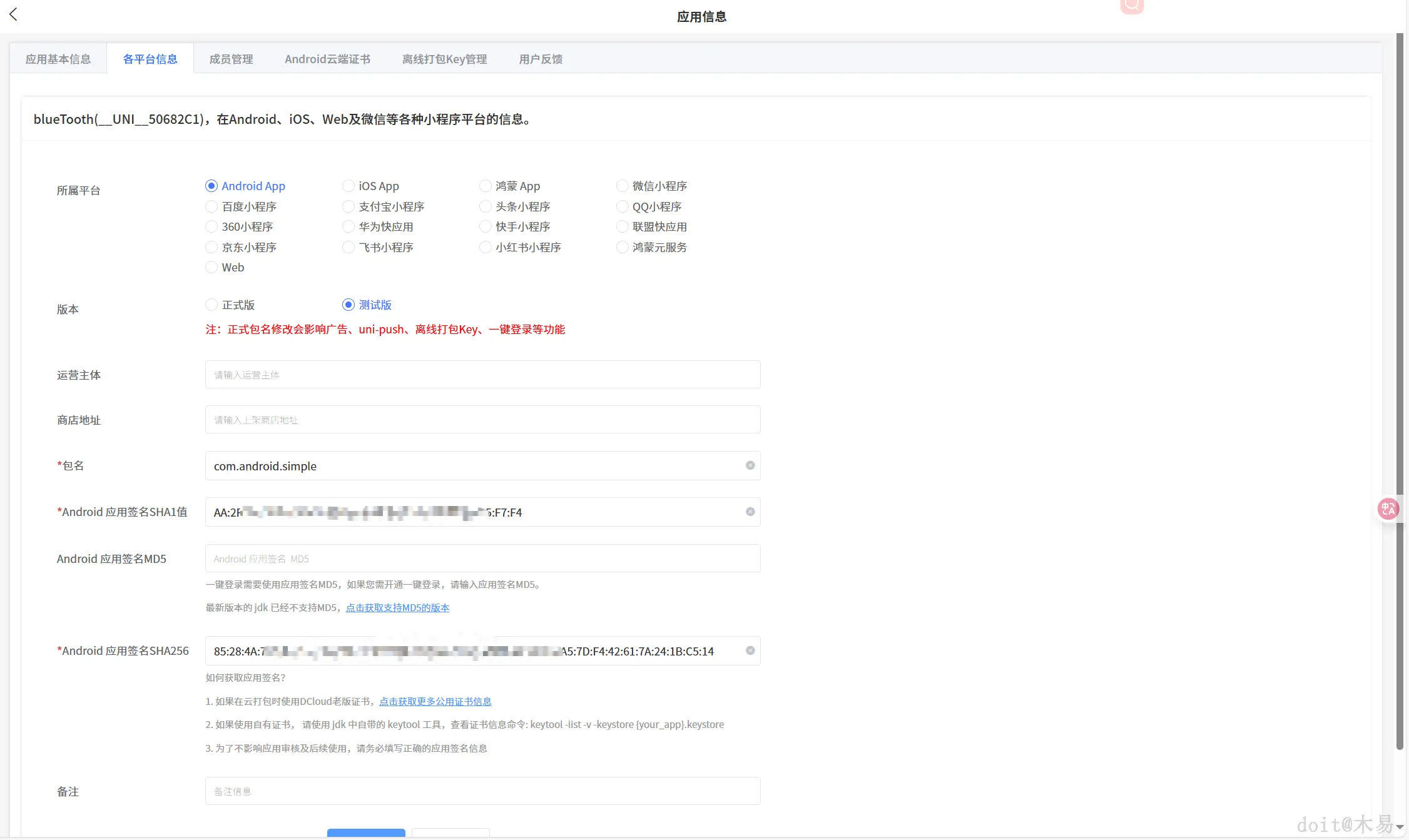Clear the SHA1 signature field

(x=750, y=512)
